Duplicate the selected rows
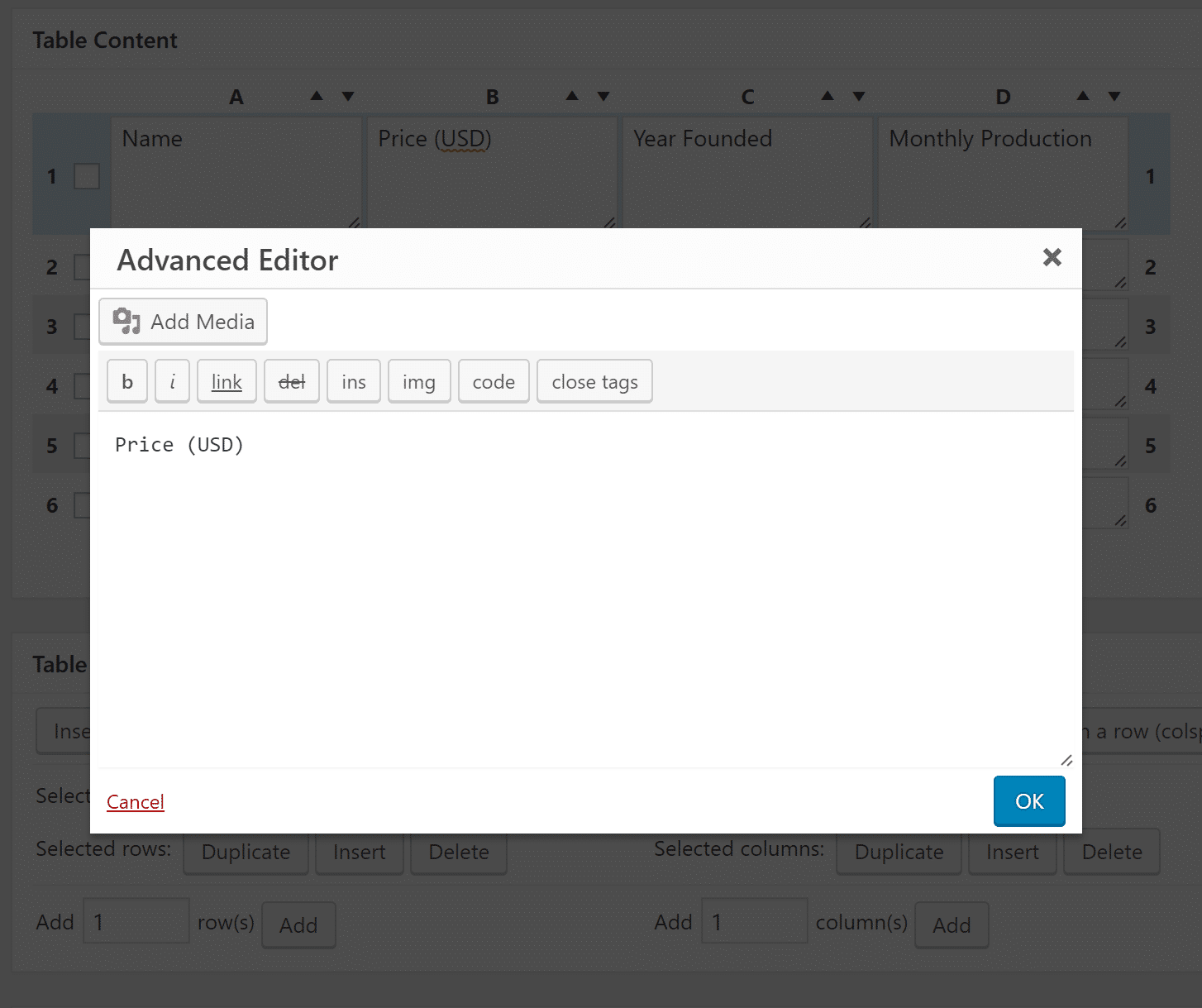Image resolution: width=1202 pixels, height=1008 pixels. (x=246, y=852)
